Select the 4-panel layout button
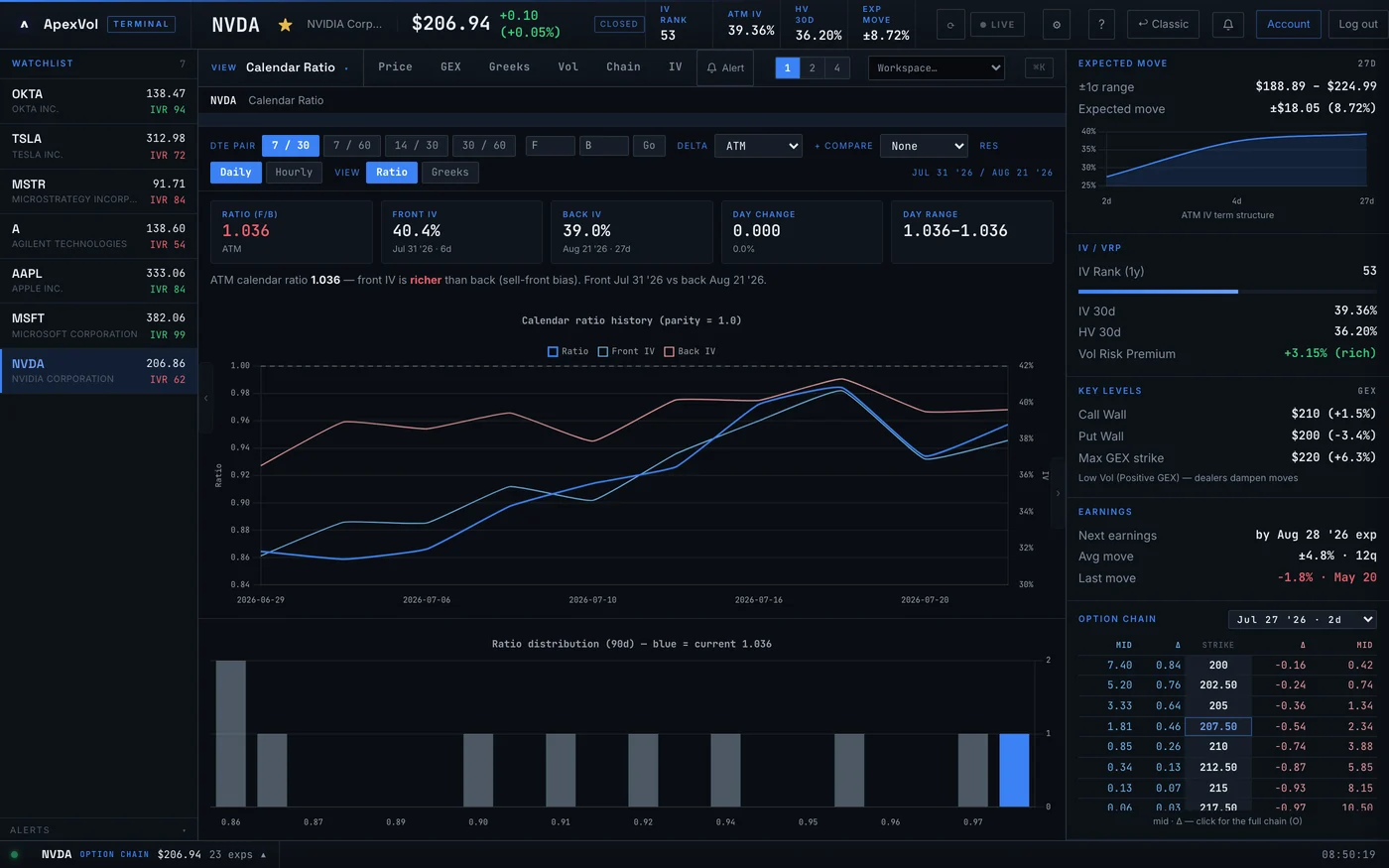Image resolution: width=1389 pixels, height=868 pixels. coord(836,67)
